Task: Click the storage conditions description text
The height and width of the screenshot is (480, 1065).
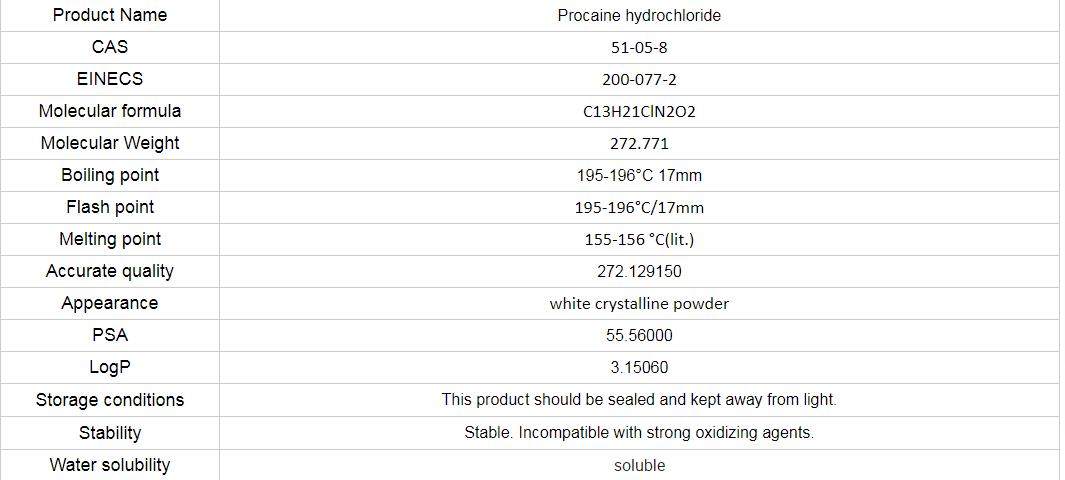Action: (x=639, y=399)
